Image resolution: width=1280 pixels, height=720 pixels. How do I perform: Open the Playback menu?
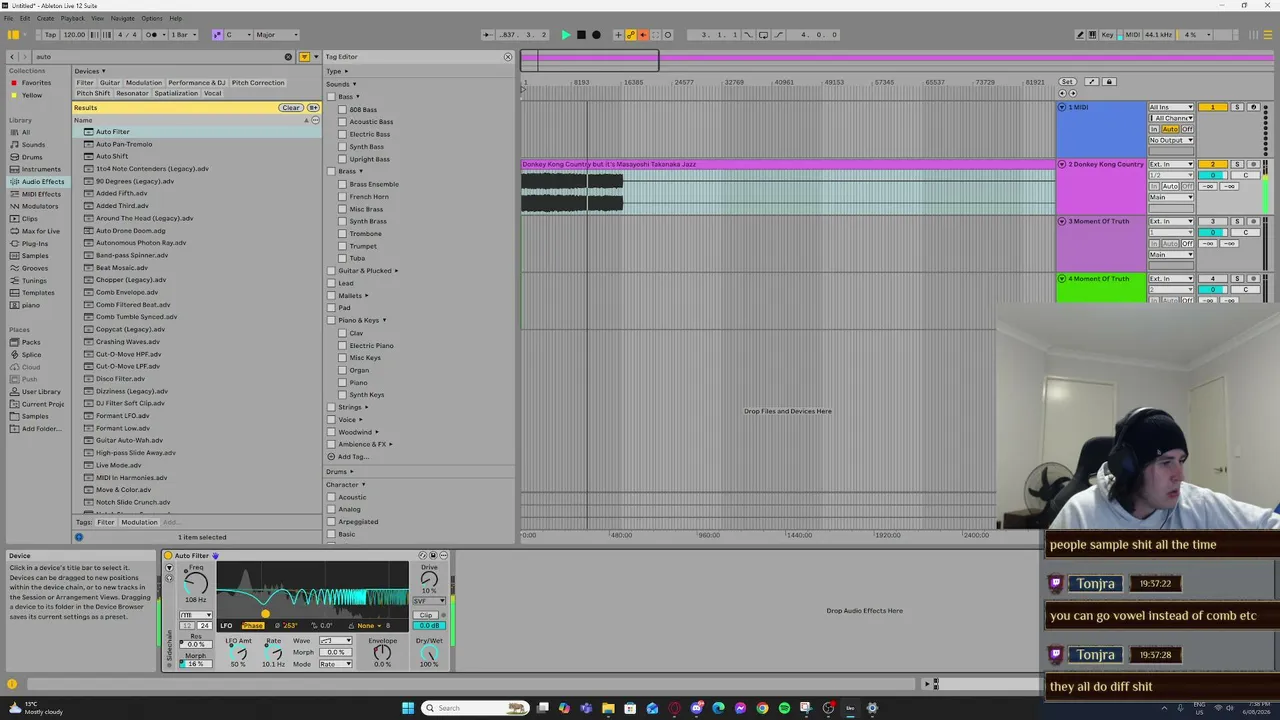click(72, 18)
